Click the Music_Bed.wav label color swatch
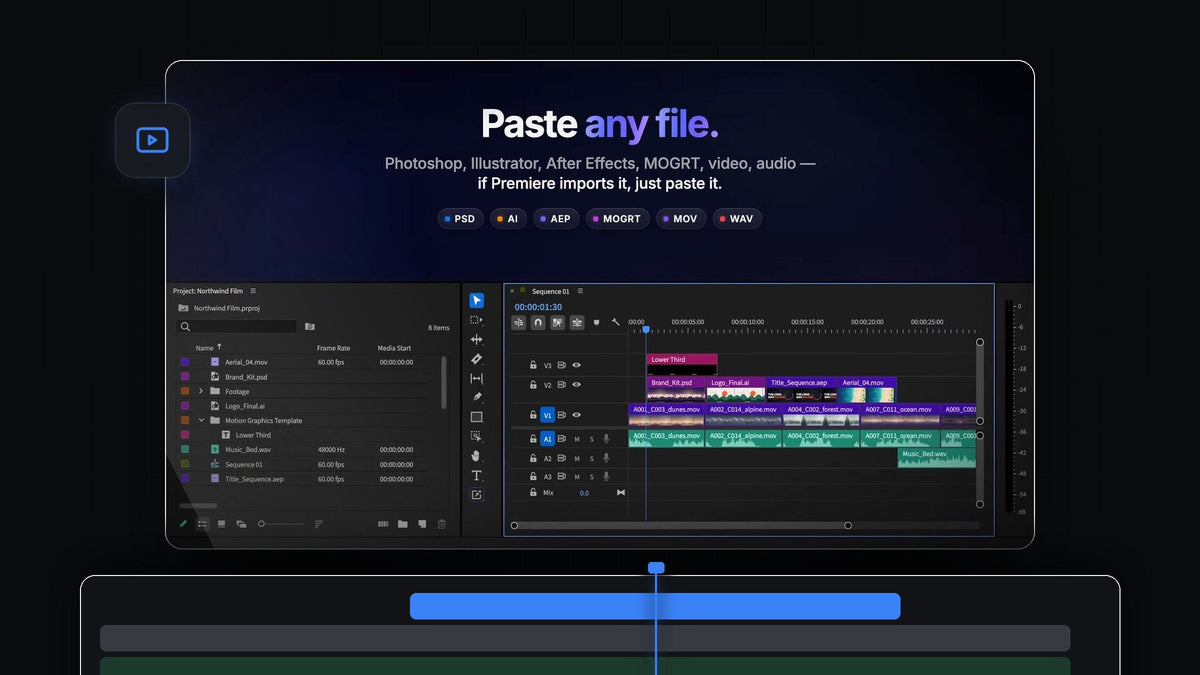 pos(185,450)
